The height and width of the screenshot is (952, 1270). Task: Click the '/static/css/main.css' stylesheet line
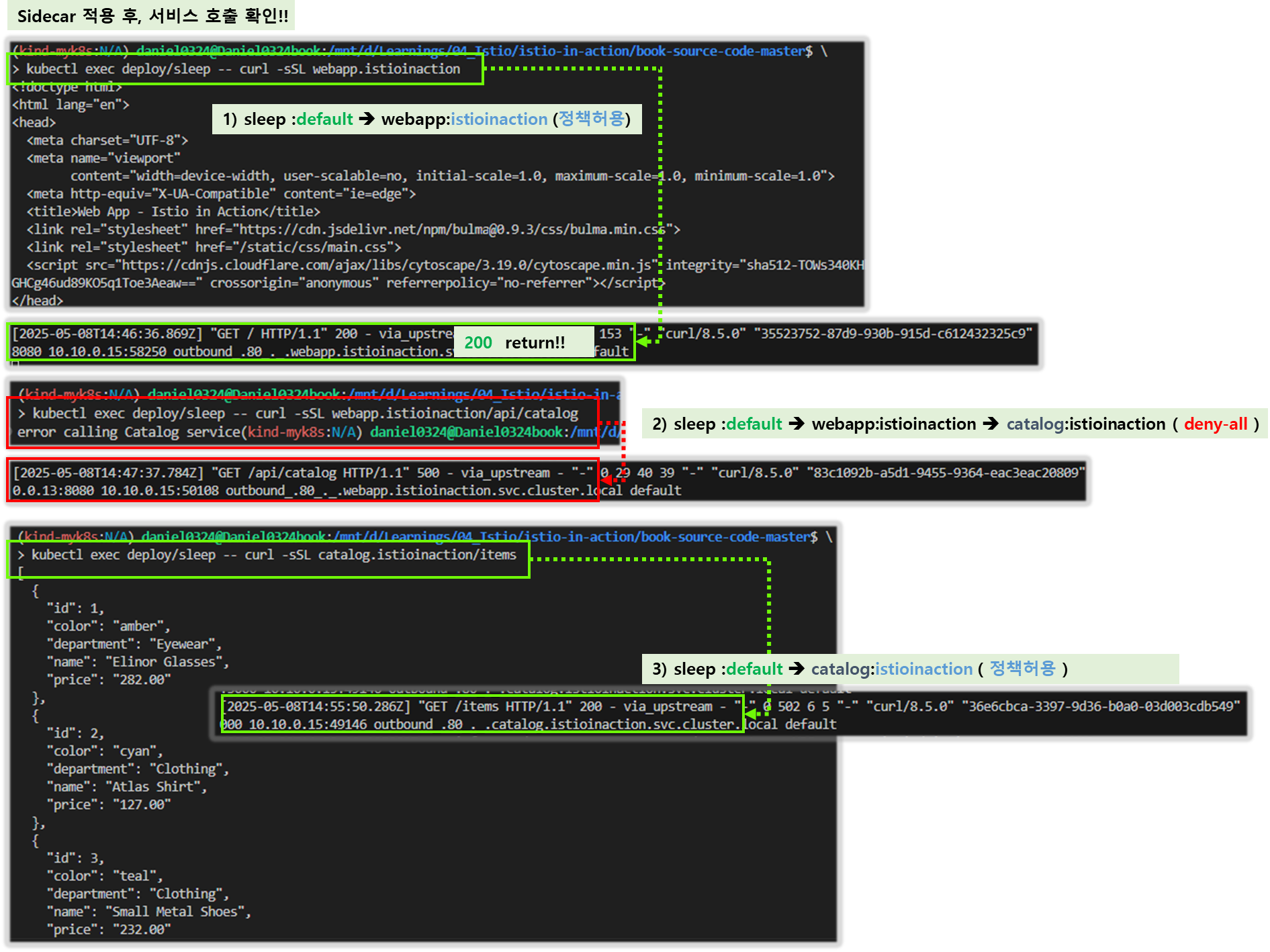click(214, 247)
